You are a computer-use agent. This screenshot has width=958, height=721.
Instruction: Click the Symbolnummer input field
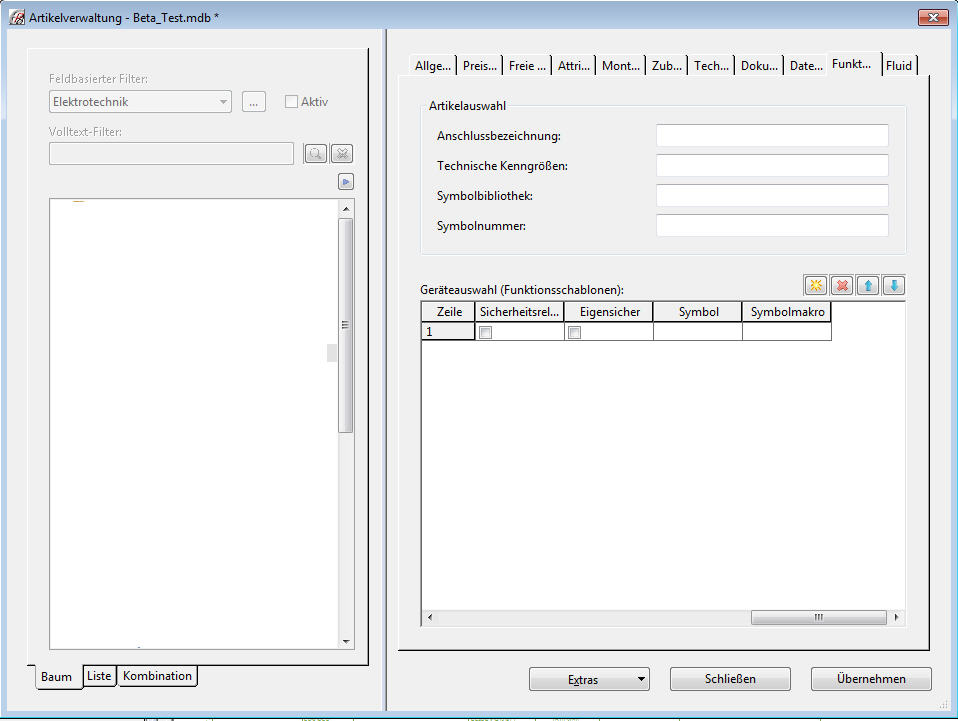click(772, 225)
